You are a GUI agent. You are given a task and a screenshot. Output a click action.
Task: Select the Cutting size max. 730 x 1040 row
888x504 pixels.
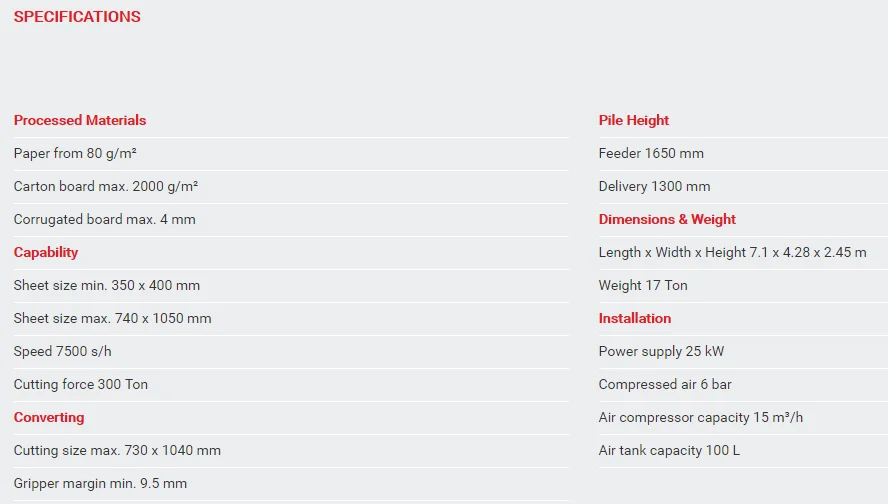coord(117,450)
